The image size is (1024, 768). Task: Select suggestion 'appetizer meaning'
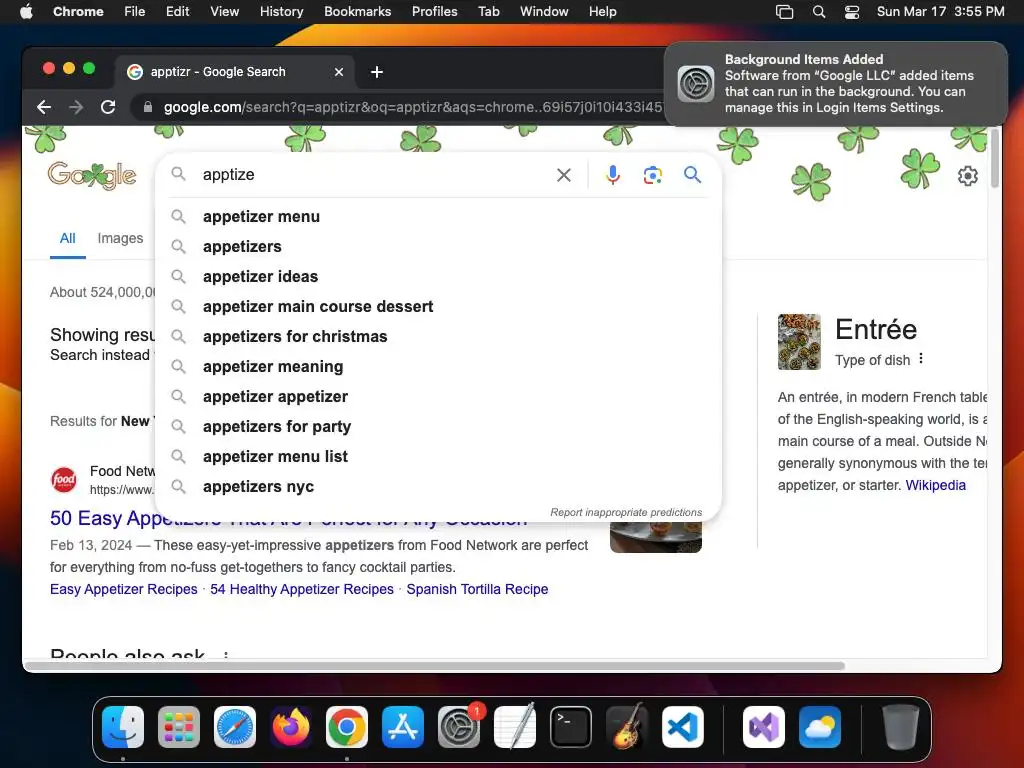[439, 367]
